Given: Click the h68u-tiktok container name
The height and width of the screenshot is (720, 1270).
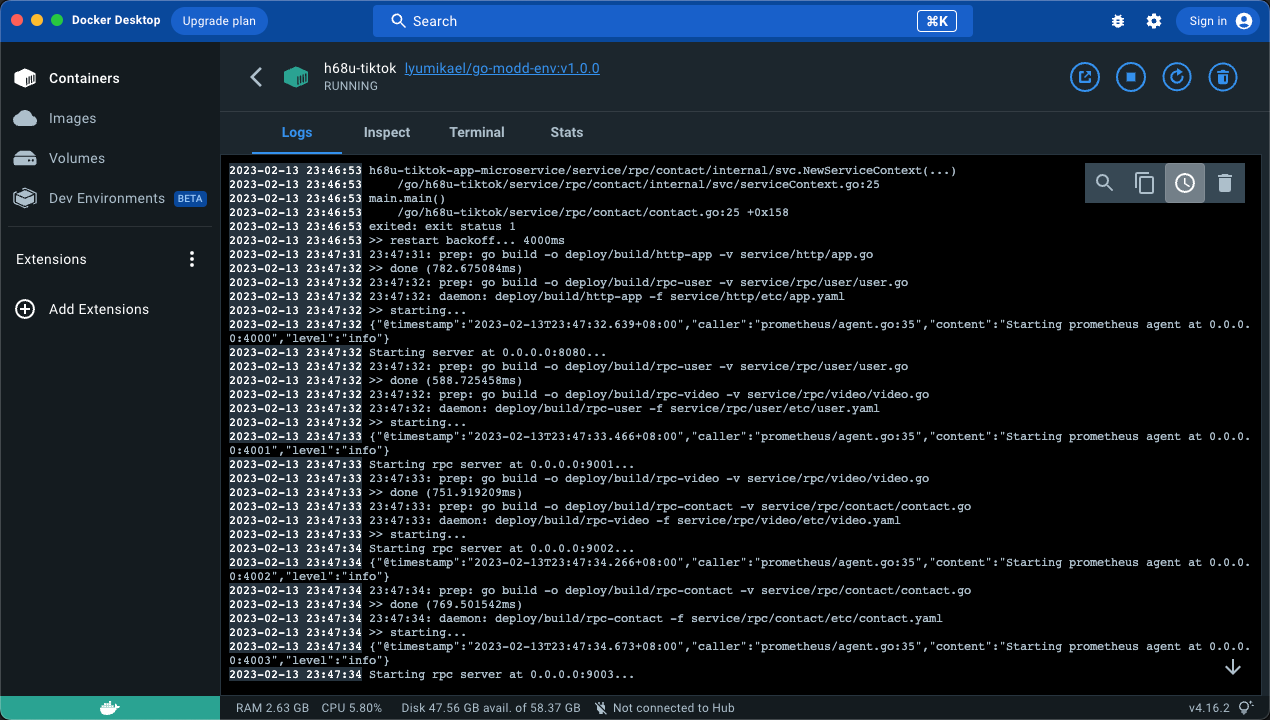Looking at the screenshot, I should pyautogui.click(x=360, y=69).
